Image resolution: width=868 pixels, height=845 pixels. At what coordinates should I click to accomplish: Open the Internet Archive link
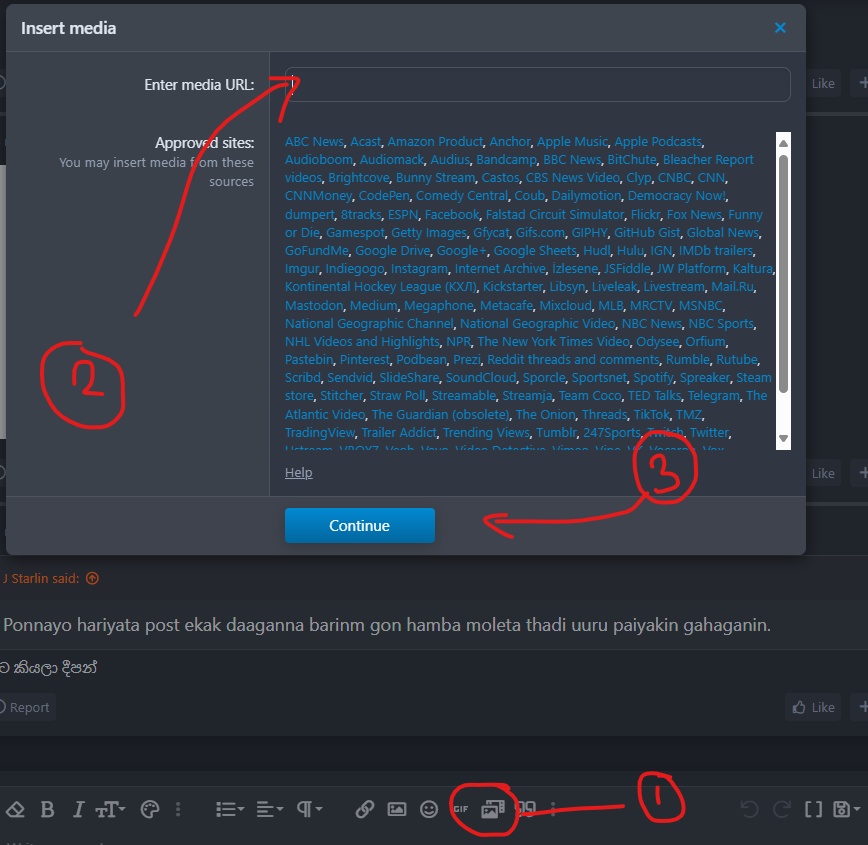tap(500, 269)
